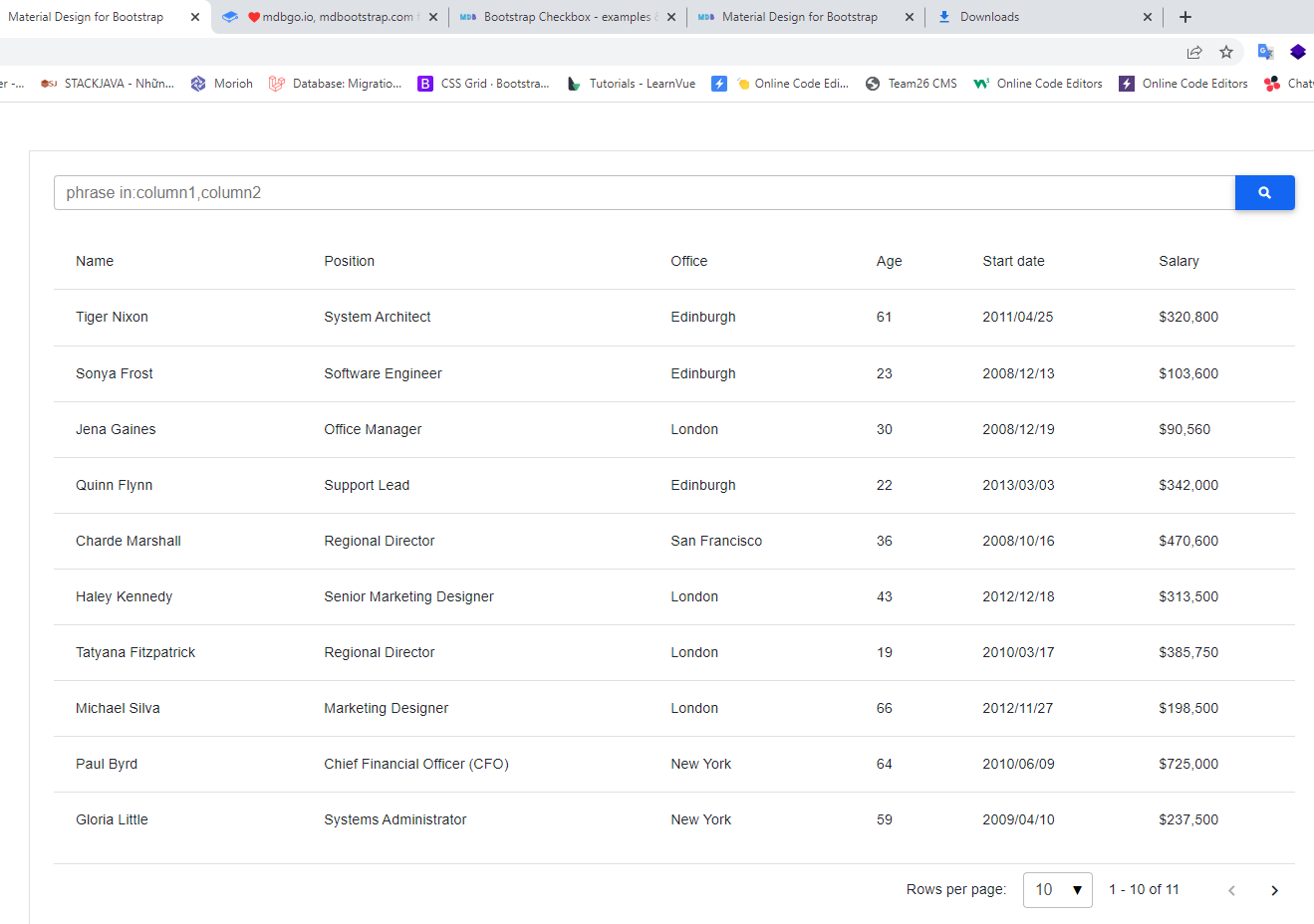Close the Downloads tab
The height and width of the screenshot is (924, 1314).
pos(1148,17)
